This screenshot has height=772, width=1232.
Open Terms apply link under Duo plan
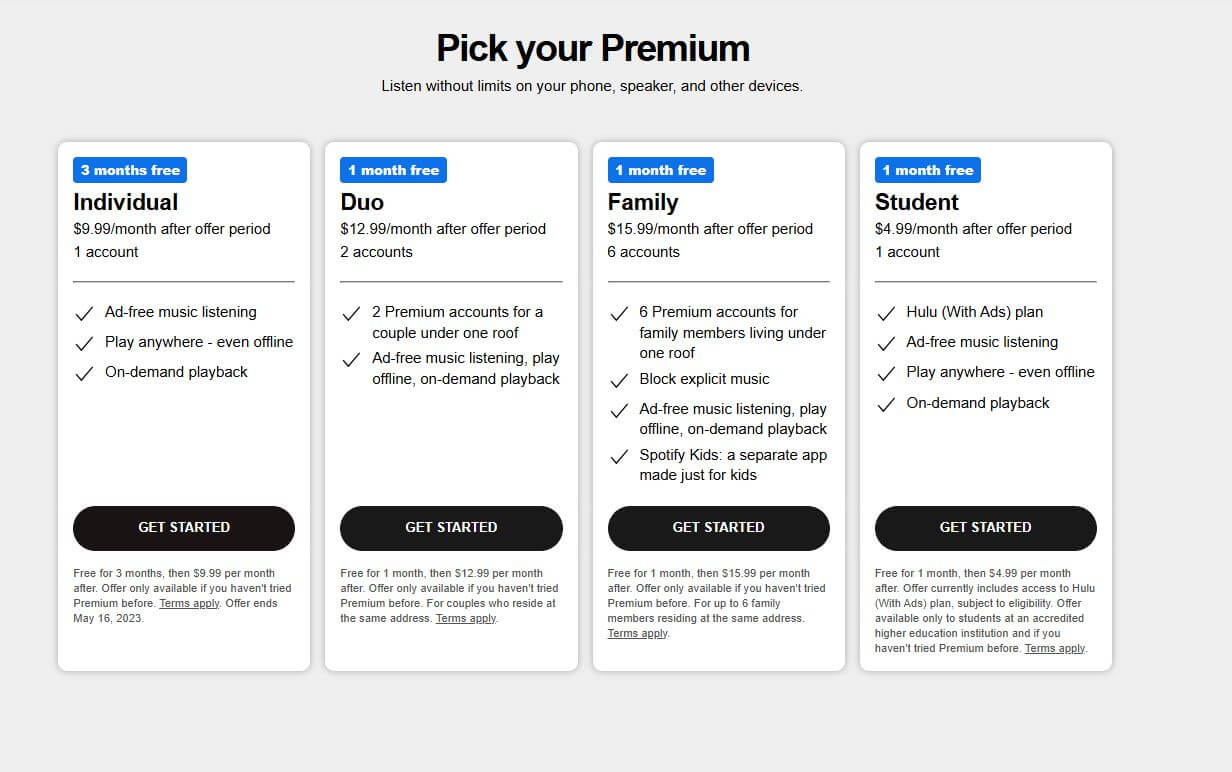[x=465, y=618]
